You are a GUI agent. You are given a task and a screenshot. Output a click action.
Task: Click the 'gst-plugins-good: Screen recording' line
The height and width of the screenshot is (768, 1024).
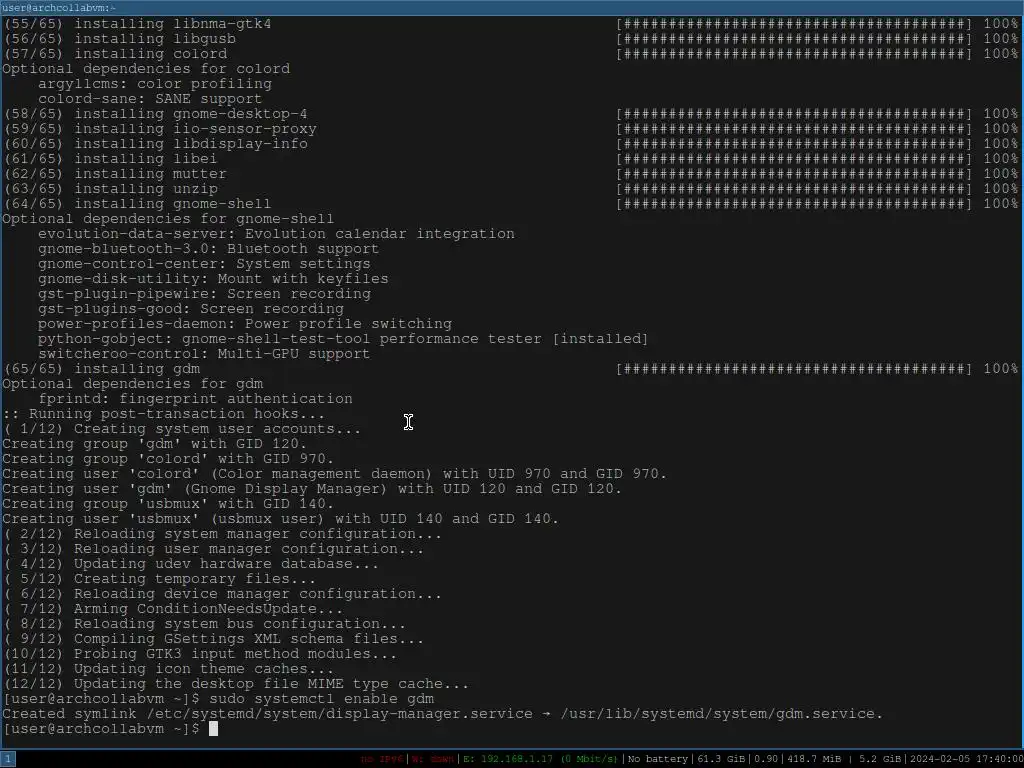tap(191, 309)
